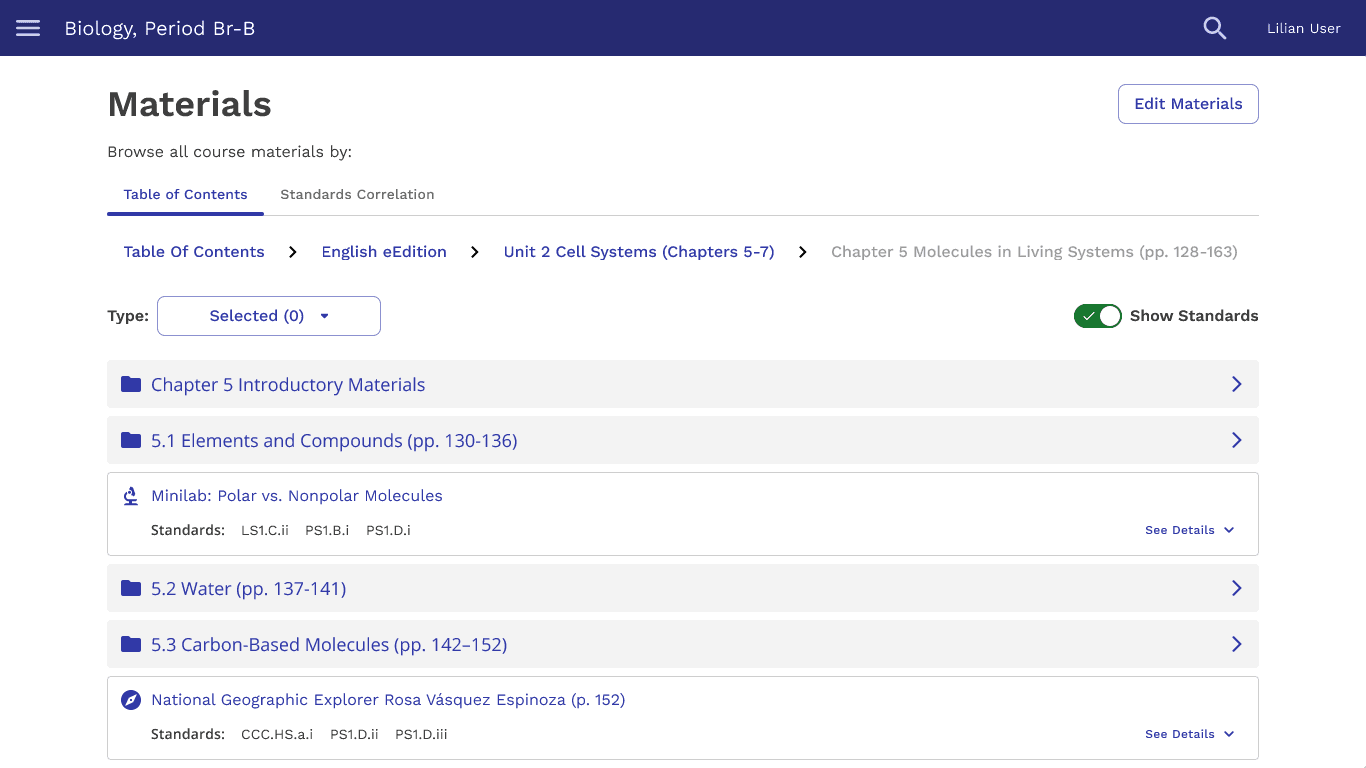The width and height of the screenshot is (1366, 768).
Task: Click the explorer compass icon beside Rosa Vásquez Espinoza
Action: (x=130, y=699)
